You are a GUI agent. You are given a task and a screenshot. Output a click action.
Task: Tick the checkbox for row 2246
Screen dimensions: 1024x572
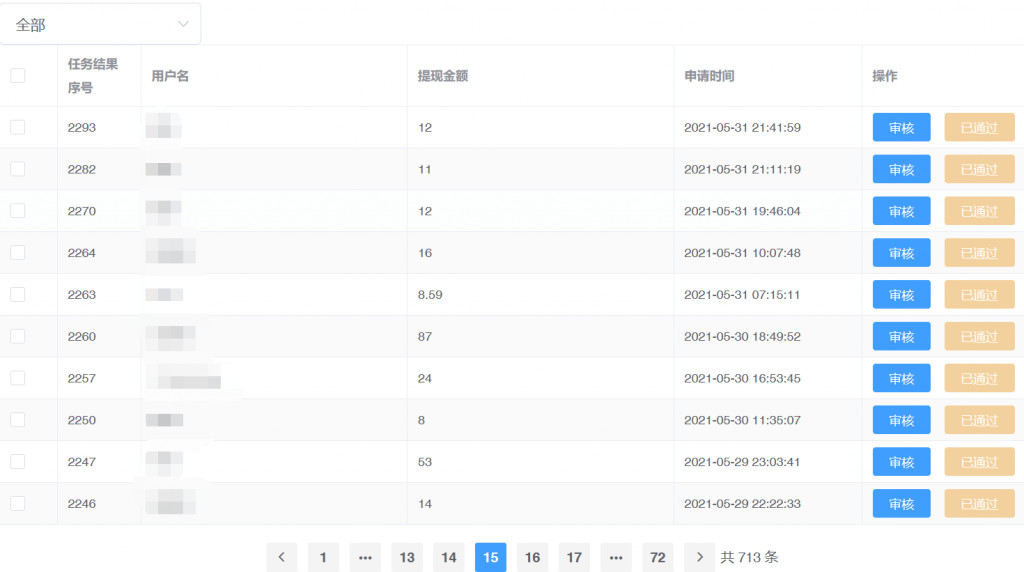point(18,504)
